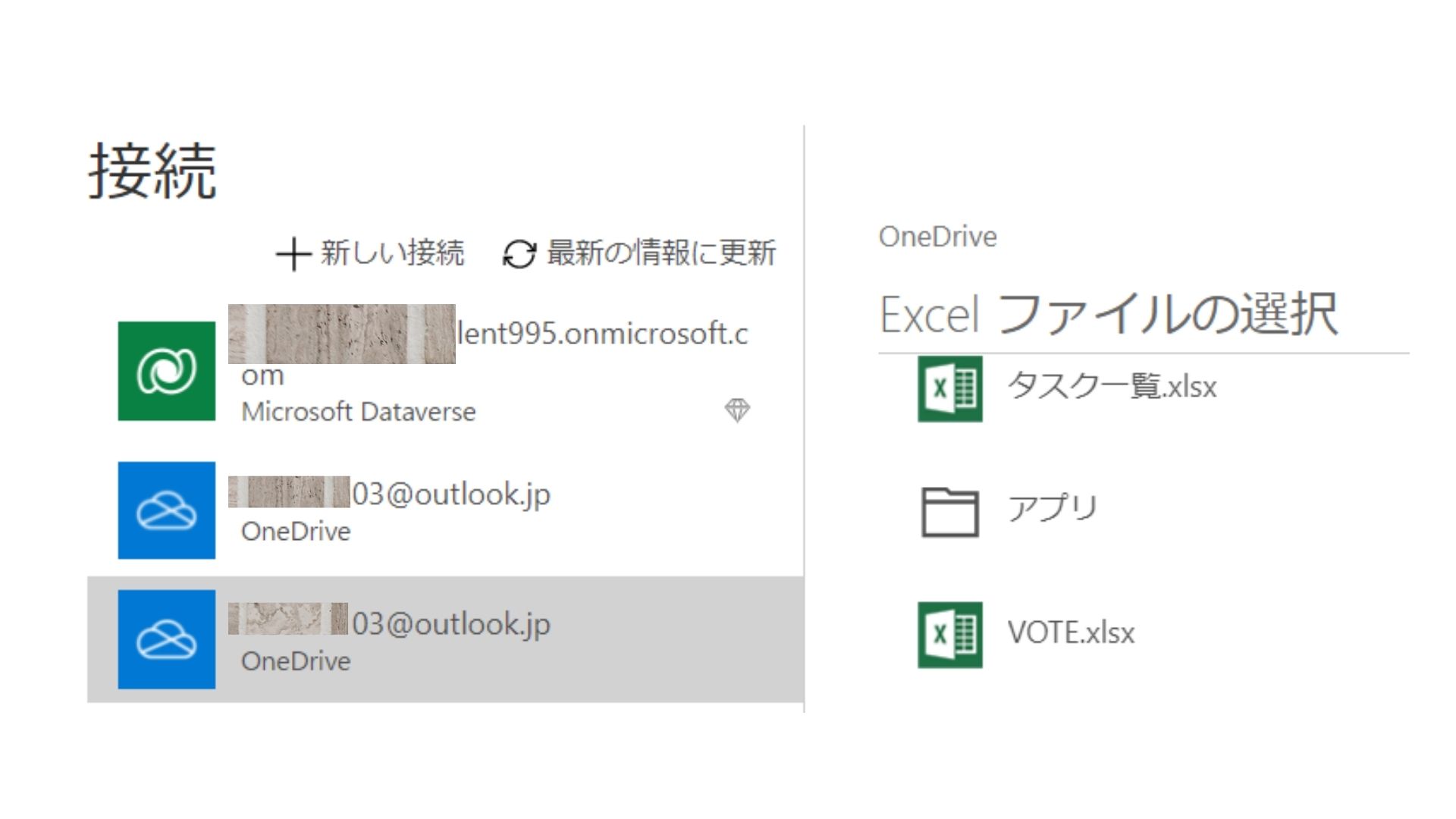The height and width of the screenshot is (819, 1456).
Task: Click the green Microsoft Dataverse icon
Action: (x=167, y=371)
